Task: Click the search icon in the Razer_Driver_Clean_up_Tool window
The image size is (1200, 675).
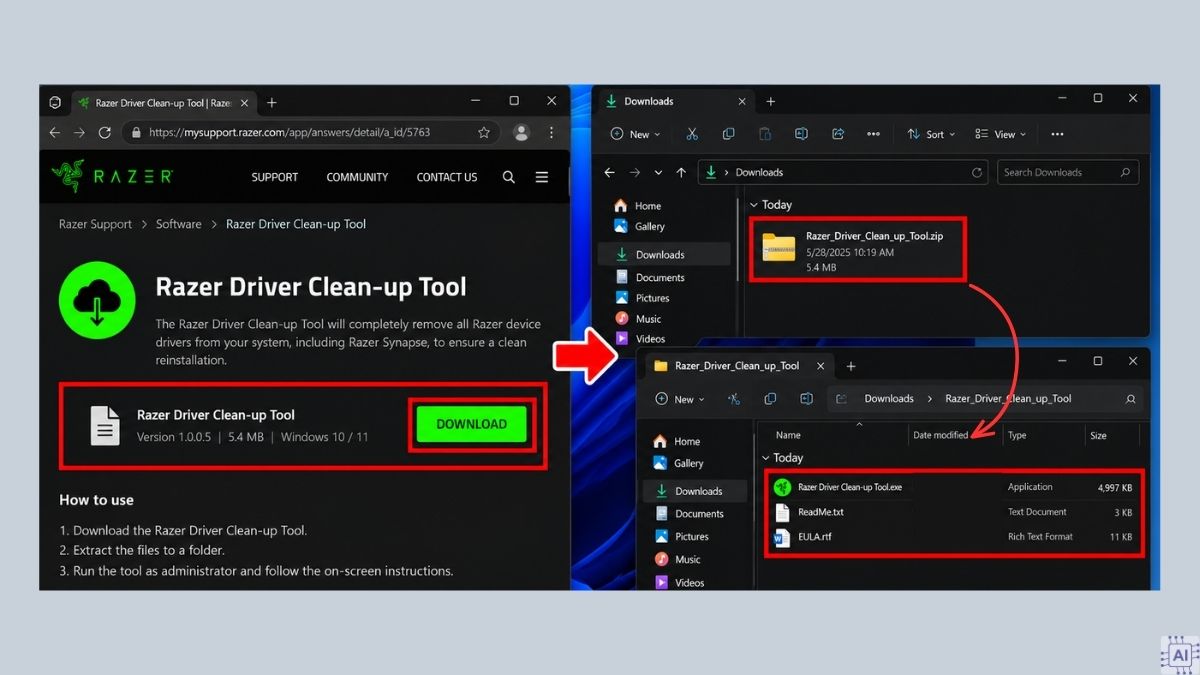Action: 1131,399
